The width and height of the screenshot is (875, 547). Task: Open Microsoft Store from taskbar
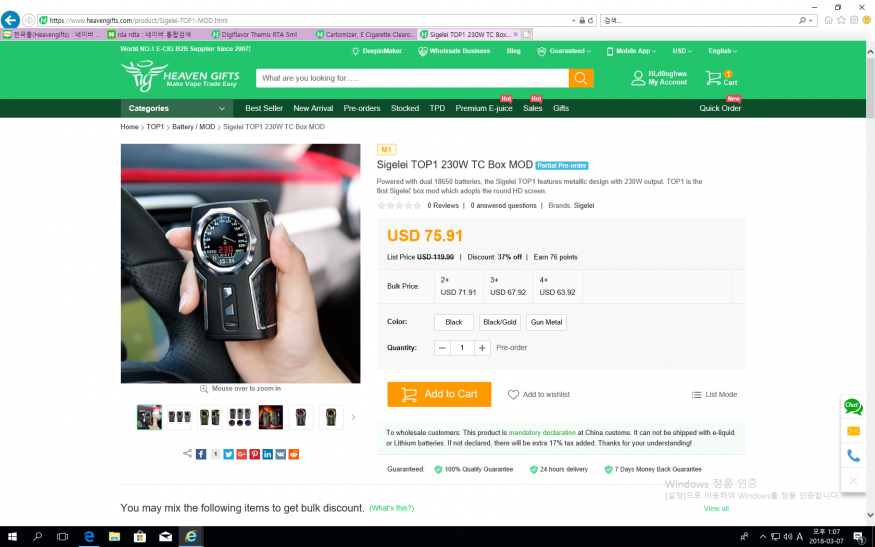click(140, 536)
